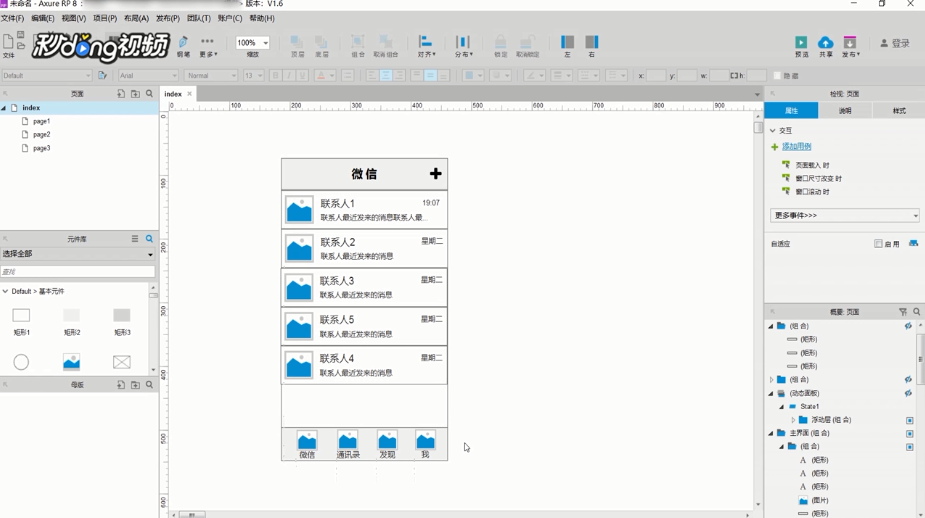Select the placeholder widget in the library
Viewport: 925px width, 518px height.
click(x=122, y=362)
